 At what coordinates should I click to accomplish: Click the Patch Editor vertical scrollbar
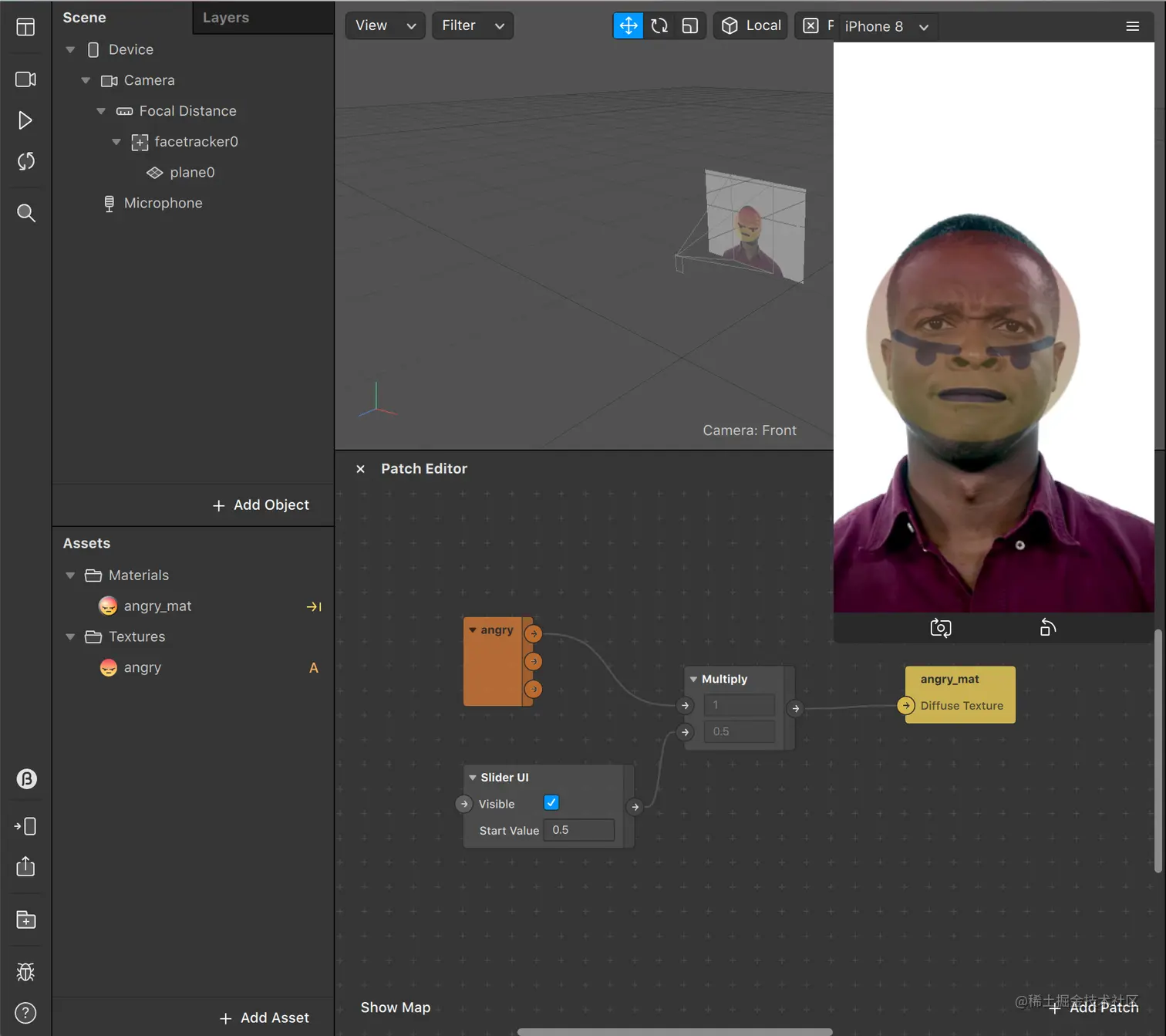1158,751
